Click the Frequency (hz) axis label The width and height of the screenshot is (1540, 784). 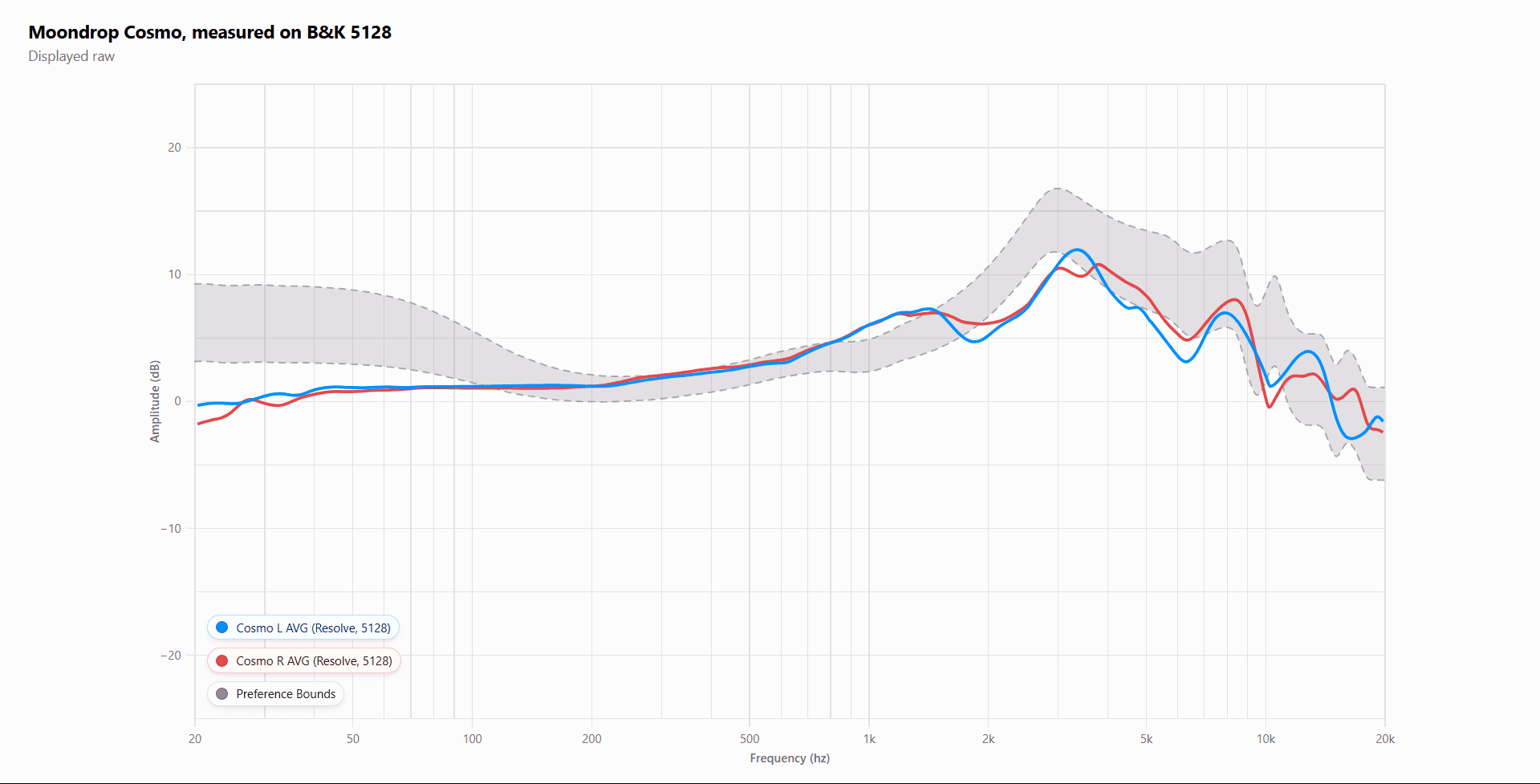789,758
